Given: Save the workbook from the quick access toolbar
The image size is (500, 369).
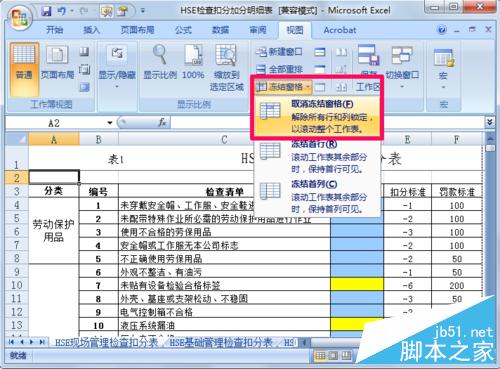Looking at the screenshot, I should 46,11.
